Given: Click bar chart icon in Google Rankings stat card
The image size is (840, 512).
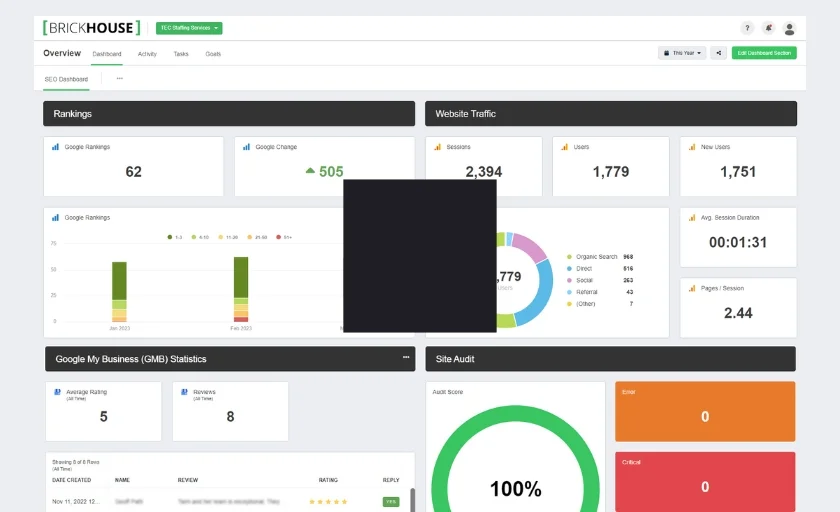Looking at the screenshot, I should 55,147.
